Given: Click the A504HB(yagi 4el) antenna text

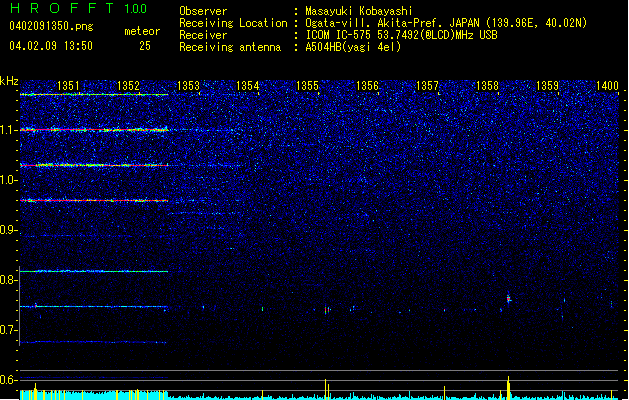Looking at the screenshot, I should pyautogui.click(x=353, y=47).
